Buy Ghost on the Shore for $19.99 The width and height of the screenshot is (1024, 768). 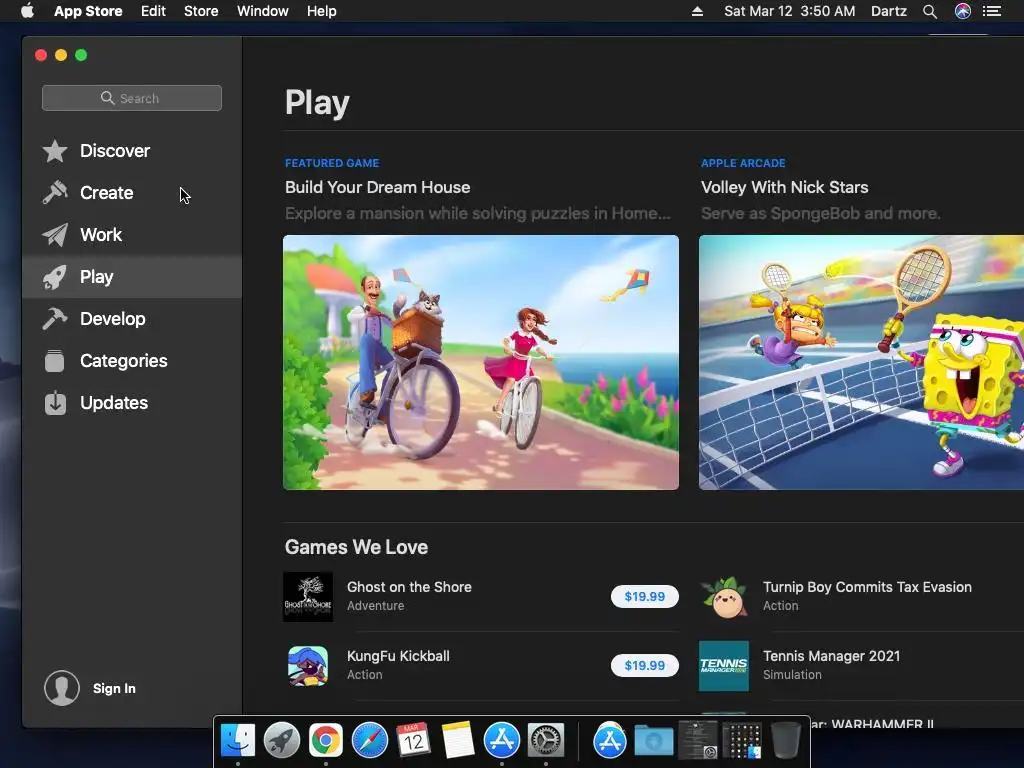click(x=645, y=596)
